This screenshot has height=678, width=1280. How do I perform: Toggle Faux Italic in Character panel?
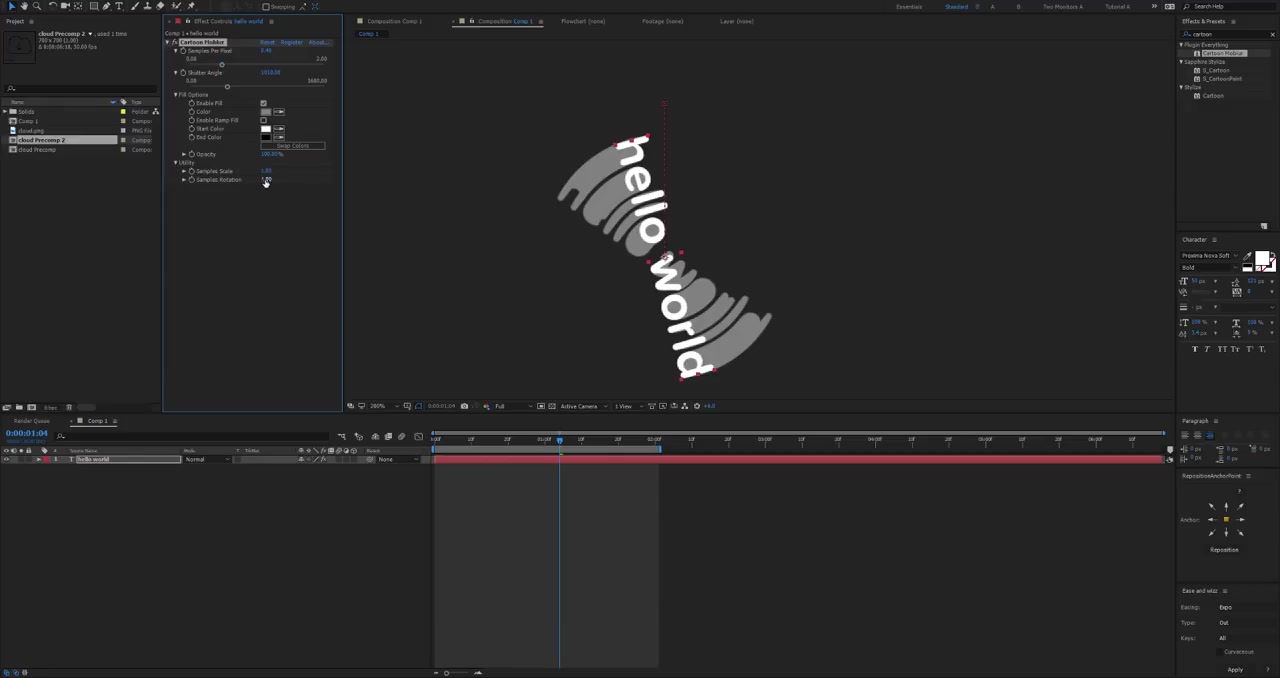[1207, 349]
